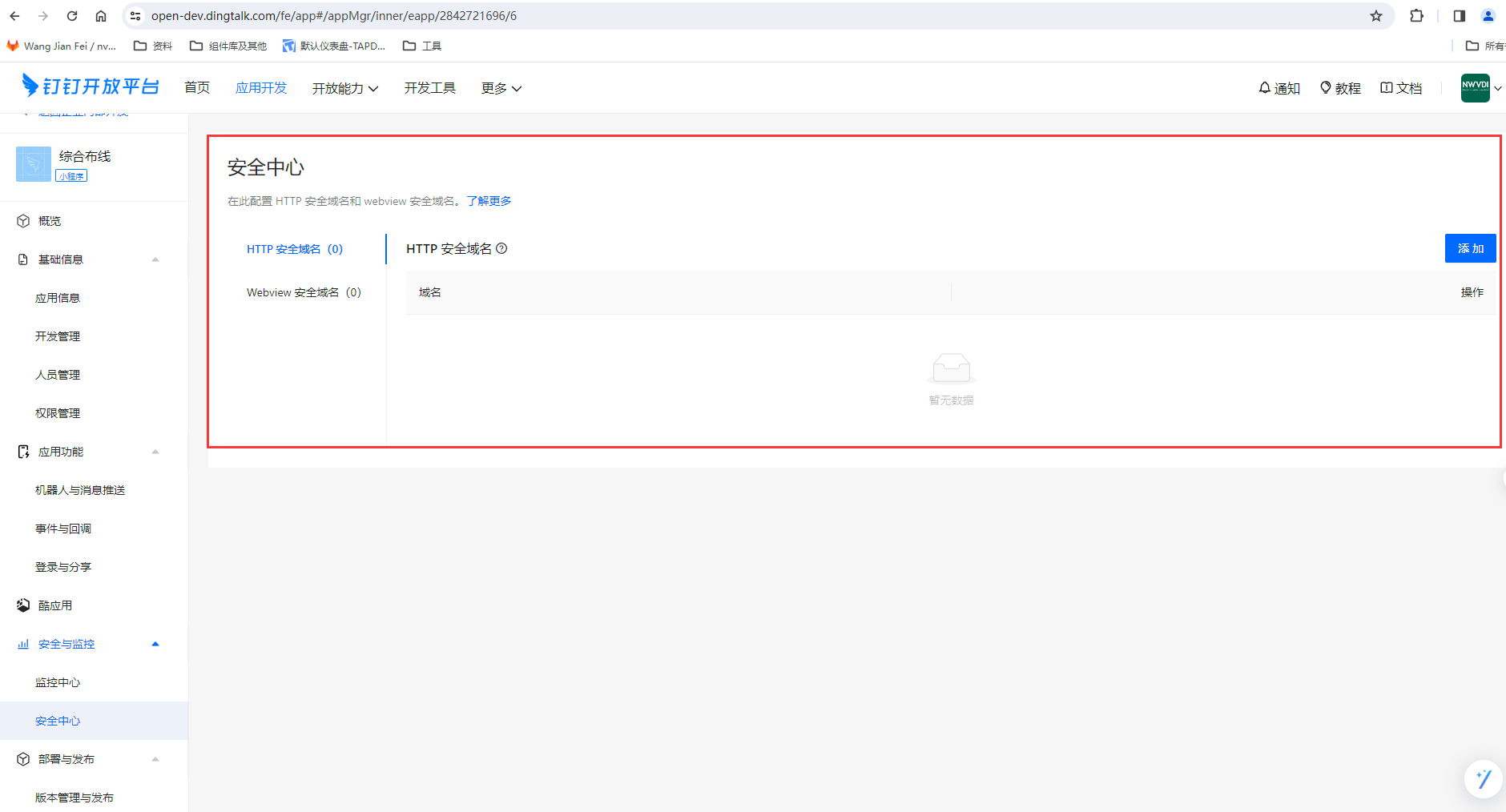Bookmark this page with the star icon
1506x812 pixels.
pos(1376,16)
